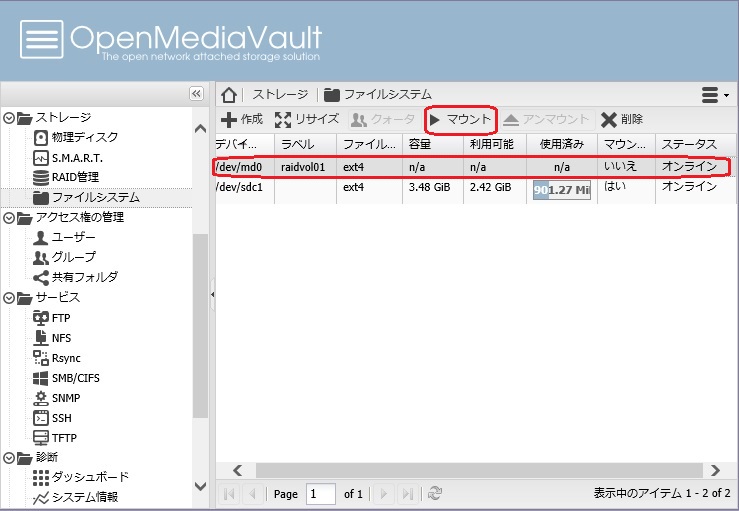This screenshot has height=511, width=739.
Task: Collapse the サービス tree folder
Action: click(x=9, y=298)
